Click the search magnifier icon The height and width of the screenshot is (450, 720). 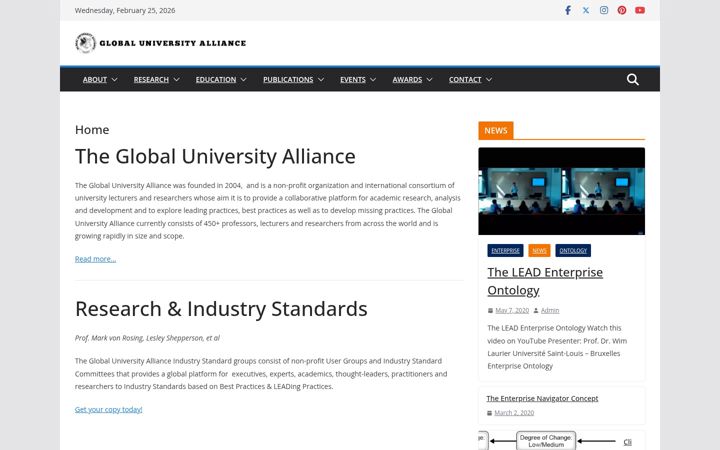click(632, 79)
